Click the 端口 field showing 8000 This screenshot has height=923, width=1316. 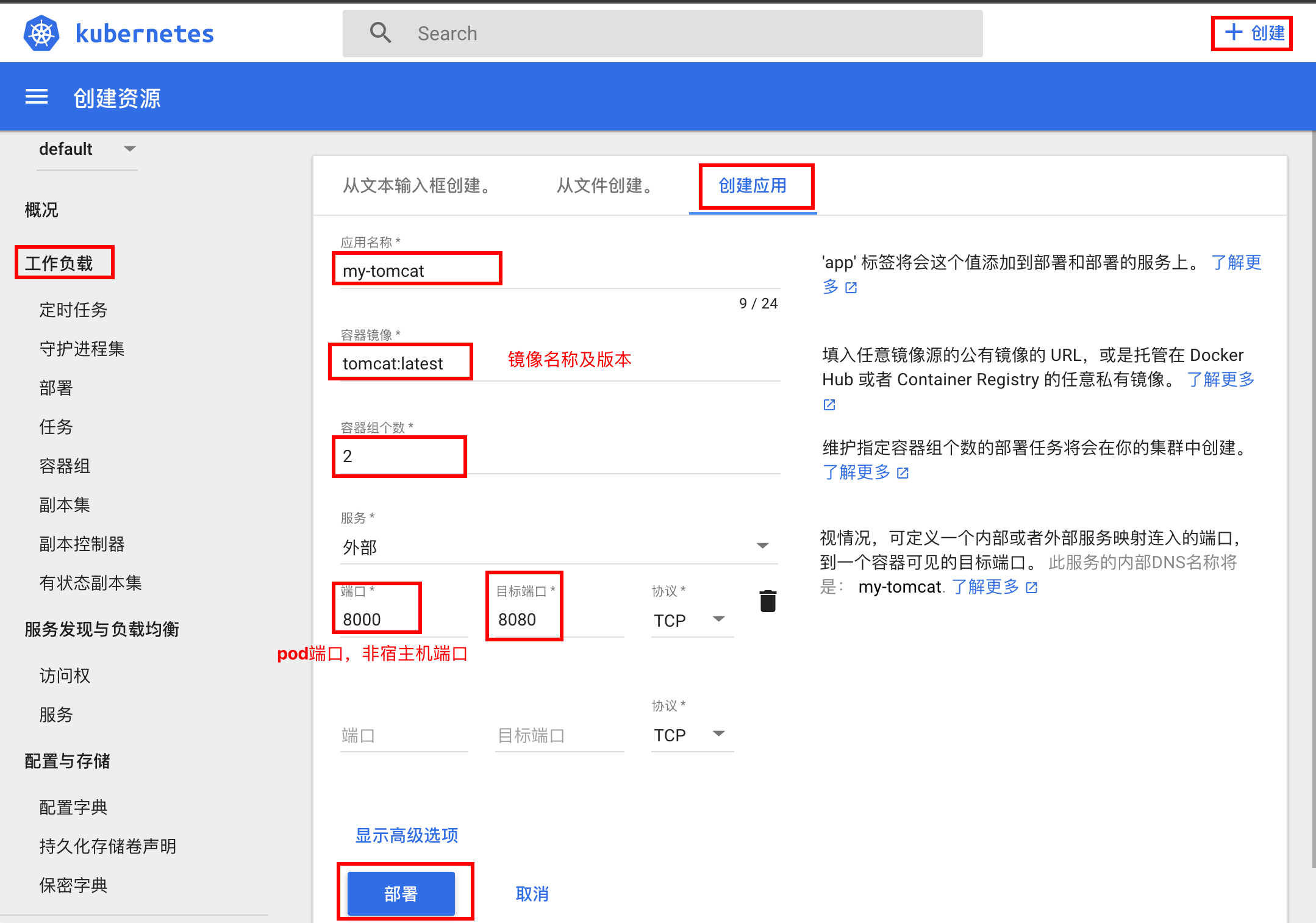404,619
